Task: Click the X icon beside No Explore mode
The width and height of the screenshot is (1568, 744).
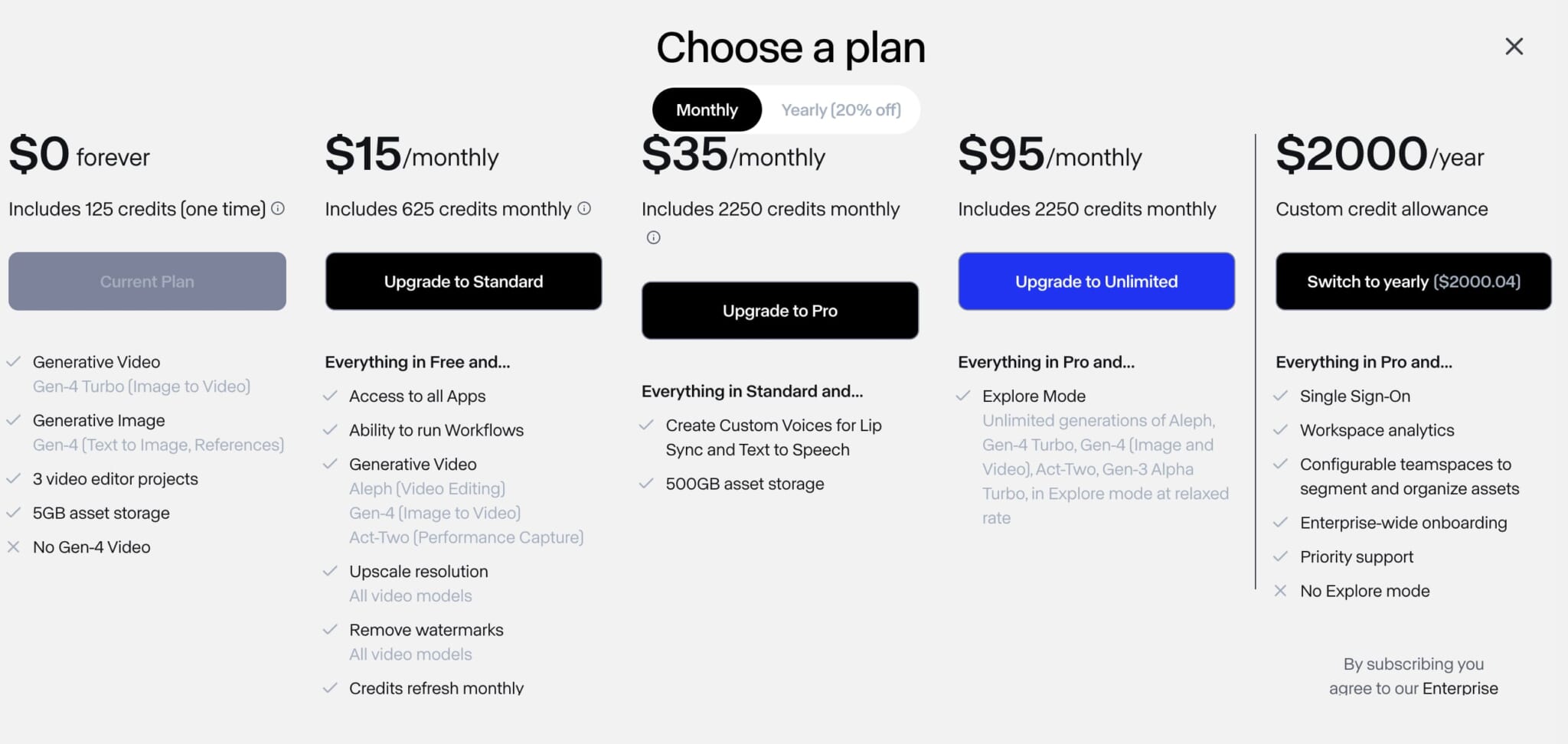Action: (1280, 590)
